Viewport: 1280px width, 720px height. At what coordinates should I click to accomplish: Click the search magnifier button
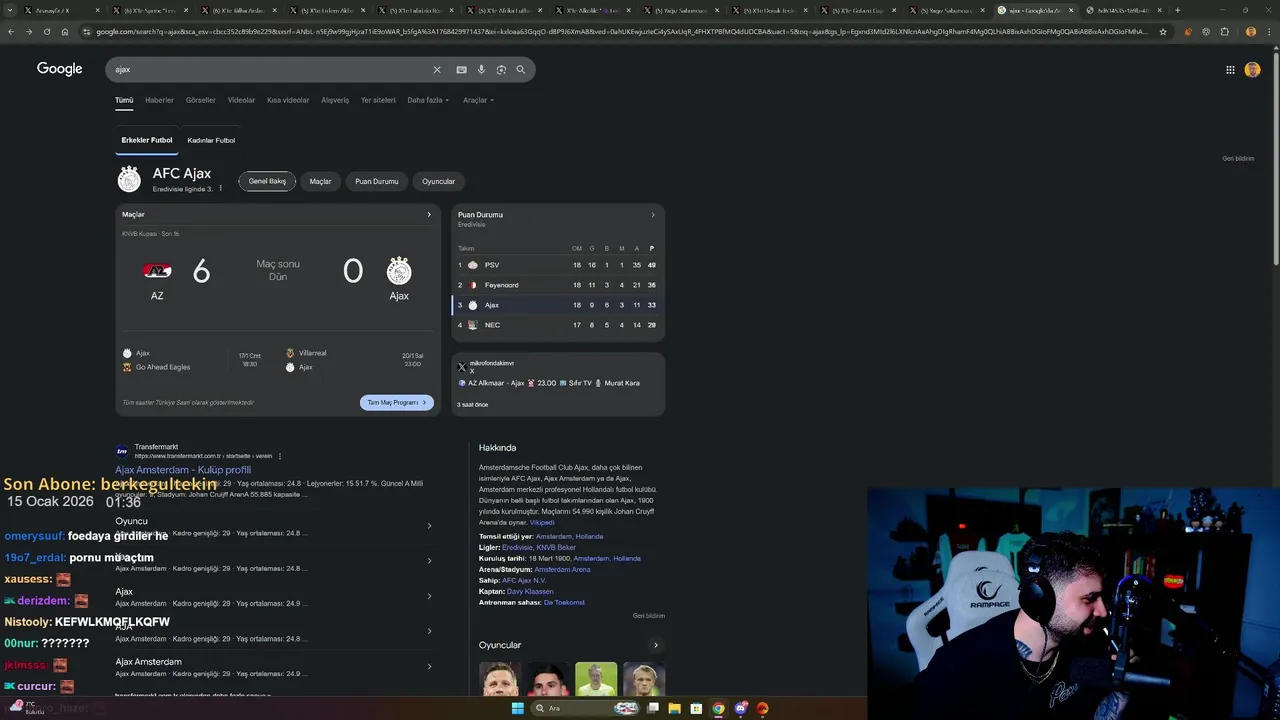[520, 70]
